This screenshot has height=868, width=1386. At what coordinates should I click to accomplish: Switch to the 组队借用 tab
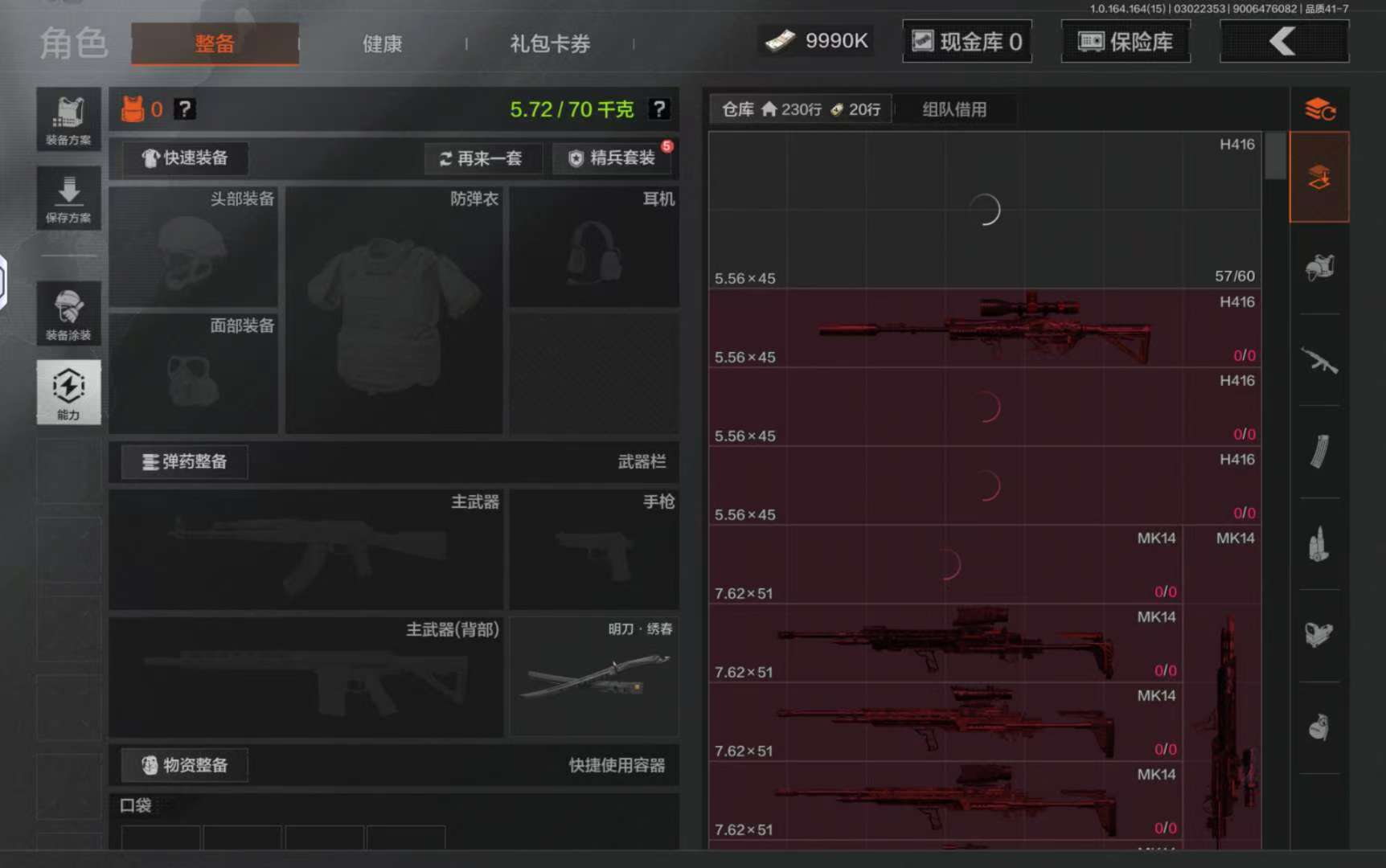point(954,109)
